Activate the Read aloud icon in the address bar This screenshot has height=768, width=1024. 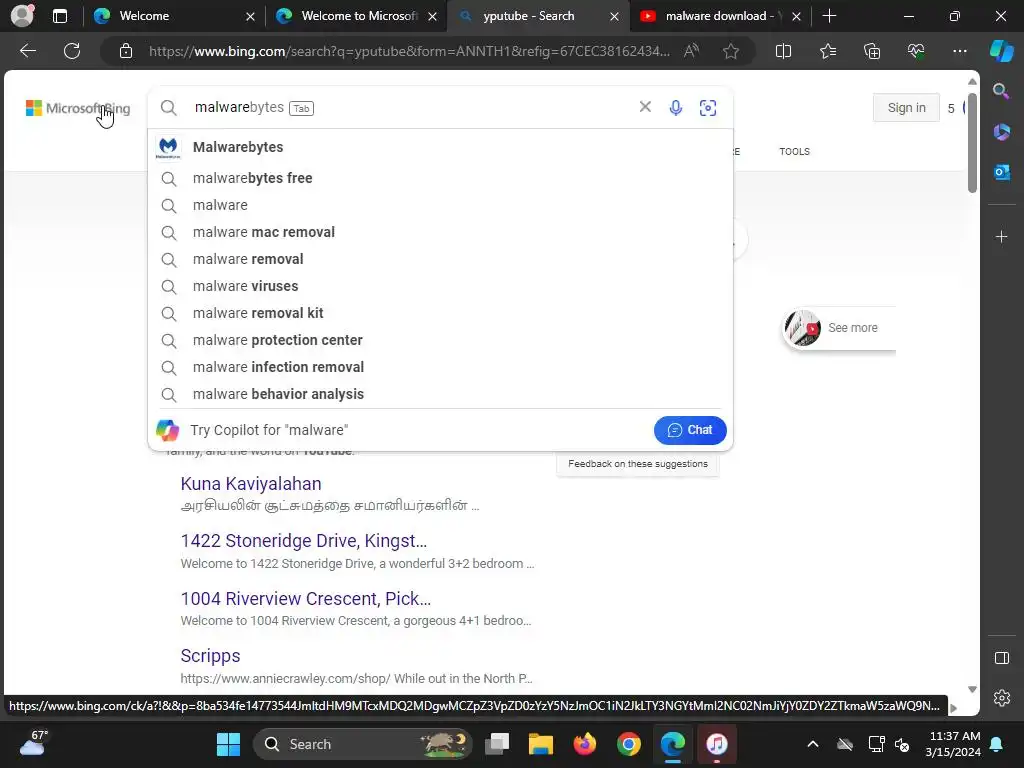click(691, 51)
